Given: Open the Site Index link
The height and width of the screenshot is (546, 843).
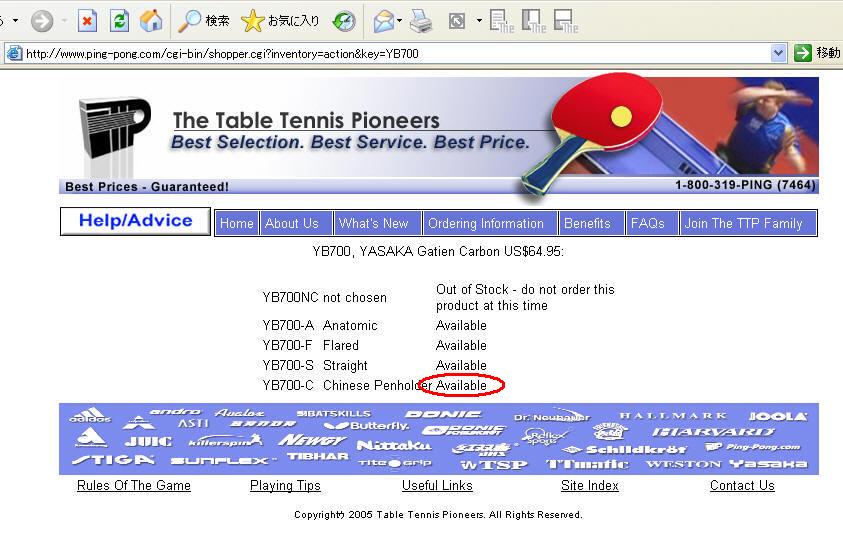Looking at the screenshot, I should click(x=590, y=485).
